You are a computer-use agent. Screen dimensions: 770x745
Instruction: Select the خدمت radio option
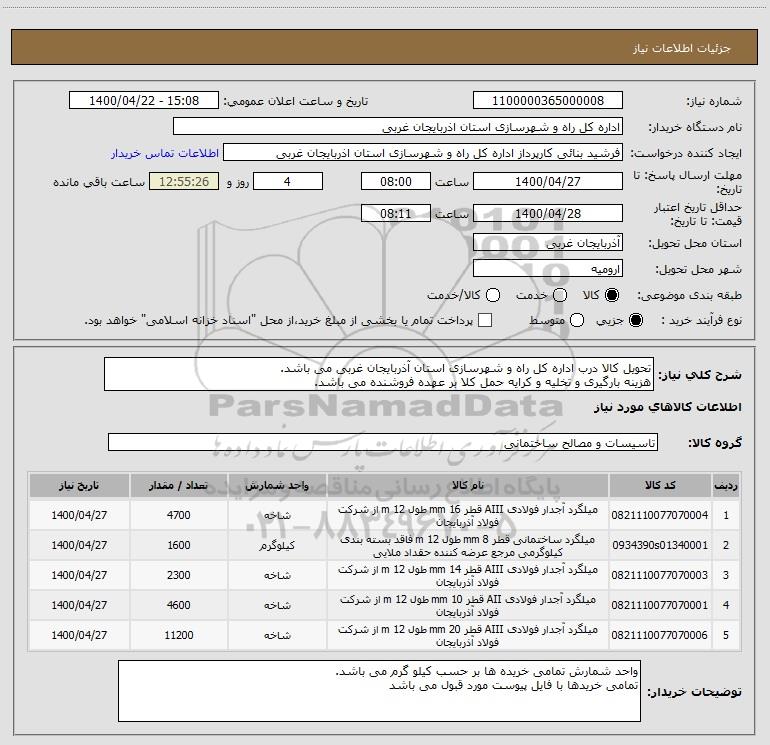tap(560, 295)
